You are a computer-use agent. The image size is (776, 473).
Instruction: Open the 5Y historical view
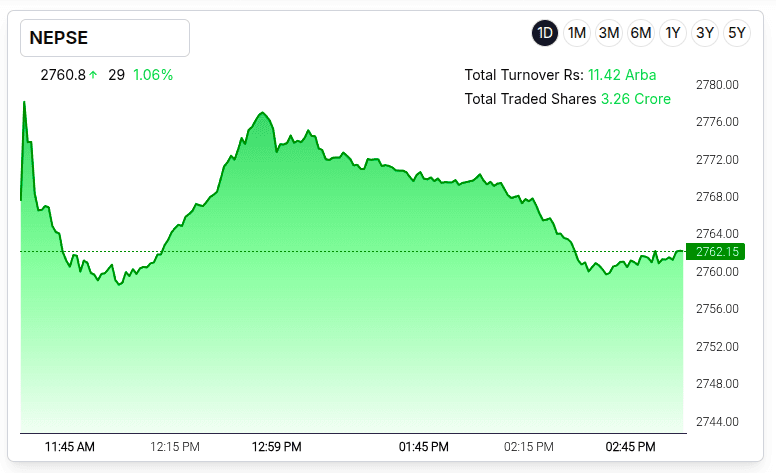tap(737, 33)
